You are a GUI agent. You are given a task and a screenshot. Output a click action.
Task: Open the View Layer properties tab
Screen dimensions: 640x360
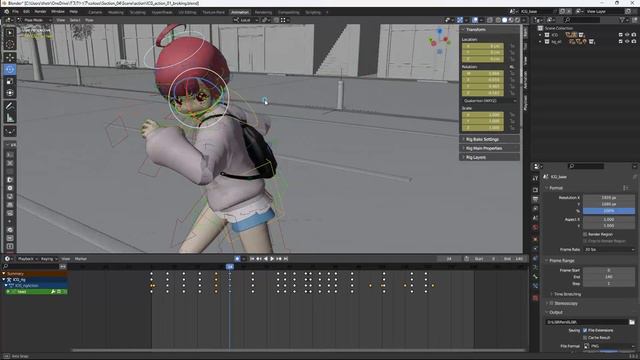[x=536, y=209]
